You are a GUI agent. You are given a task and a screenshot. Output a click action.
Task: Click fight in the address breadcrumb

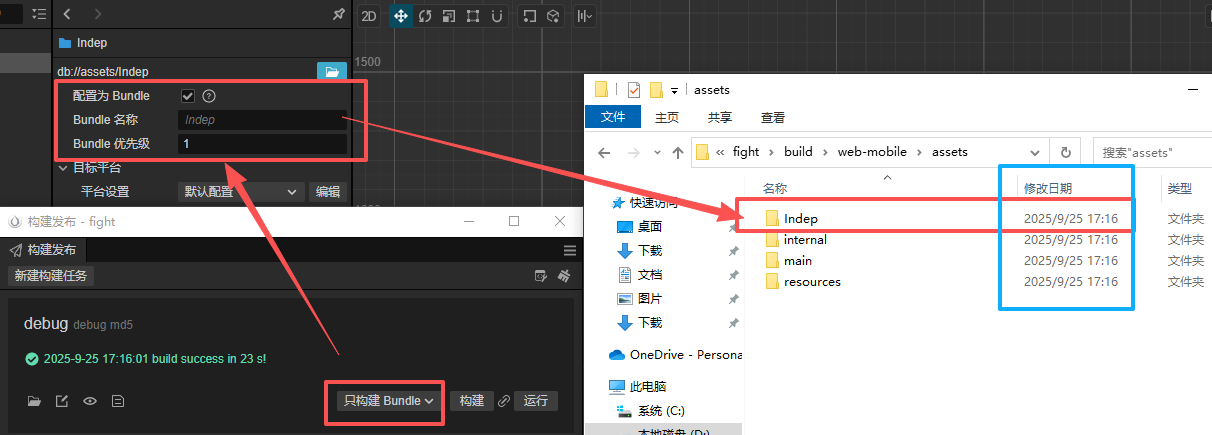tap(746, 152)
